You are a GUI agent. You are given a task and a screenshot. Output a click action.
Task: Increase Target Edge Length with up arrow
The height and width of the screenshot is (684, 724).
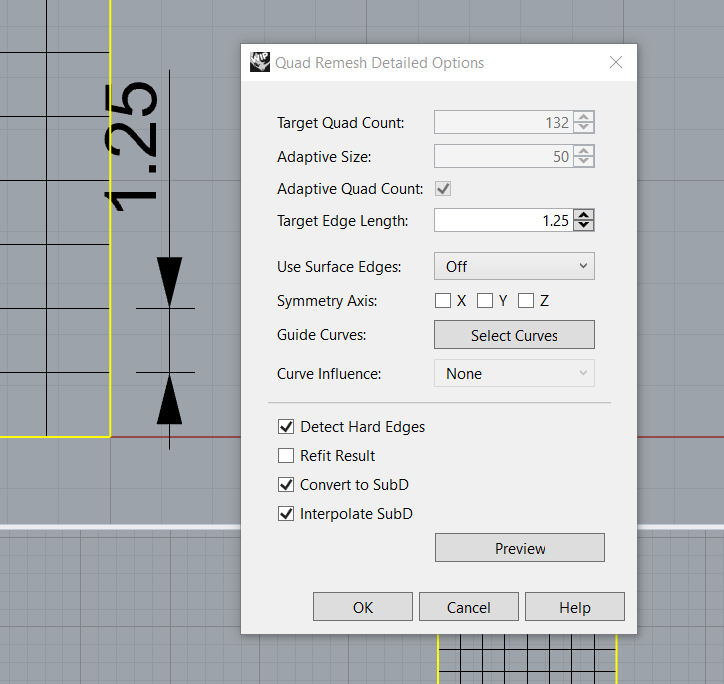point(584,215)
